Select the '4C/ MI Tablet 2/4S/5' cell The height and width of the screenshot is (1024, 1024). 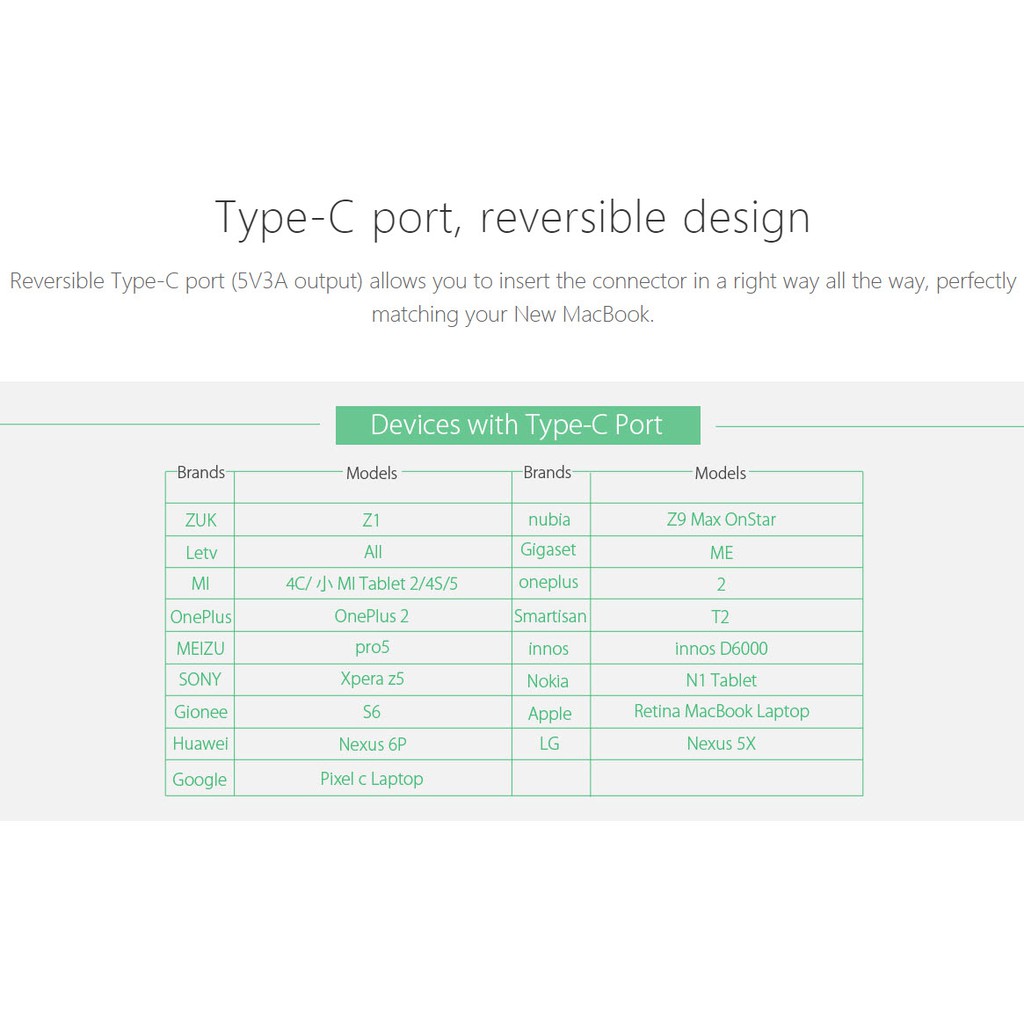[372, 584]
